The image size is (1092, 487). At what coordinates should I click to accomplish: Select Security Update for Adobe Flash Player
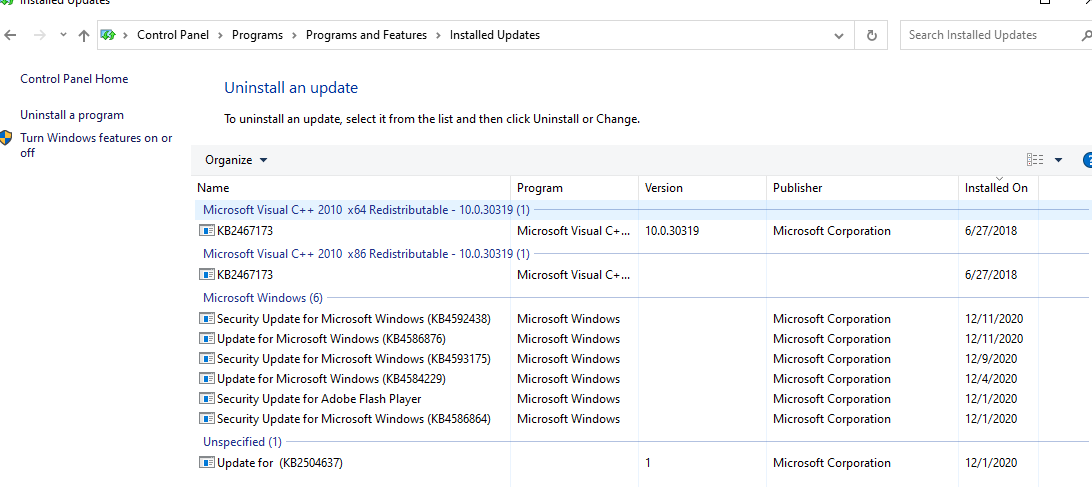click(319, 399)
